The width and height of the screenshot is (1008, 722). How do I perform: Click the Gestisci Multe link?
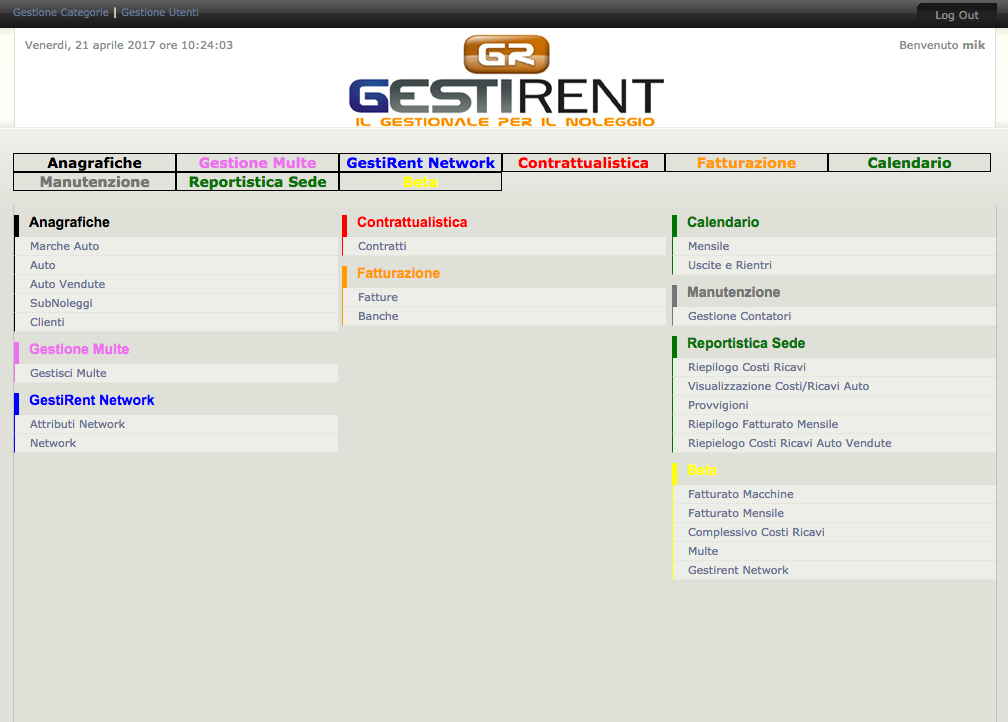[x=68, y=373]
